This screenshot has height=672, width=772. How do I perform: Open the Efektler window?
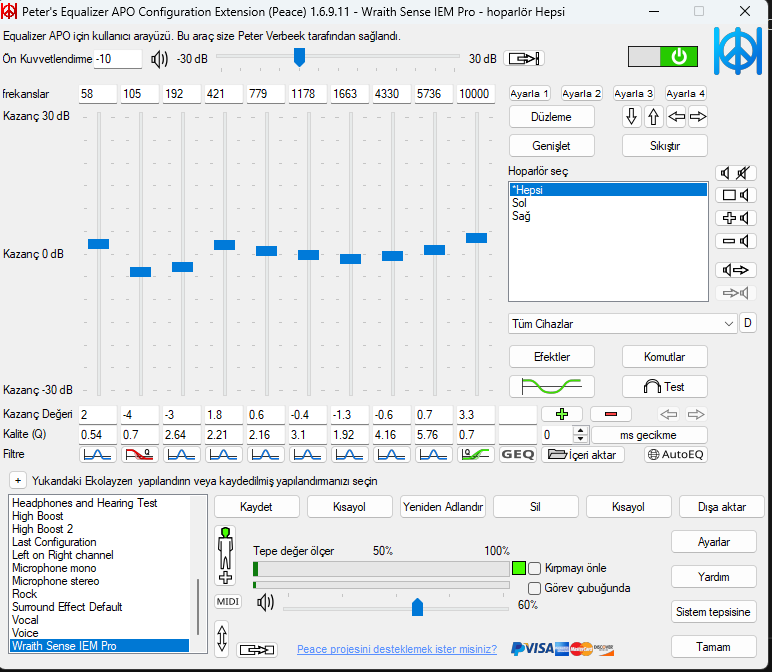551,357
